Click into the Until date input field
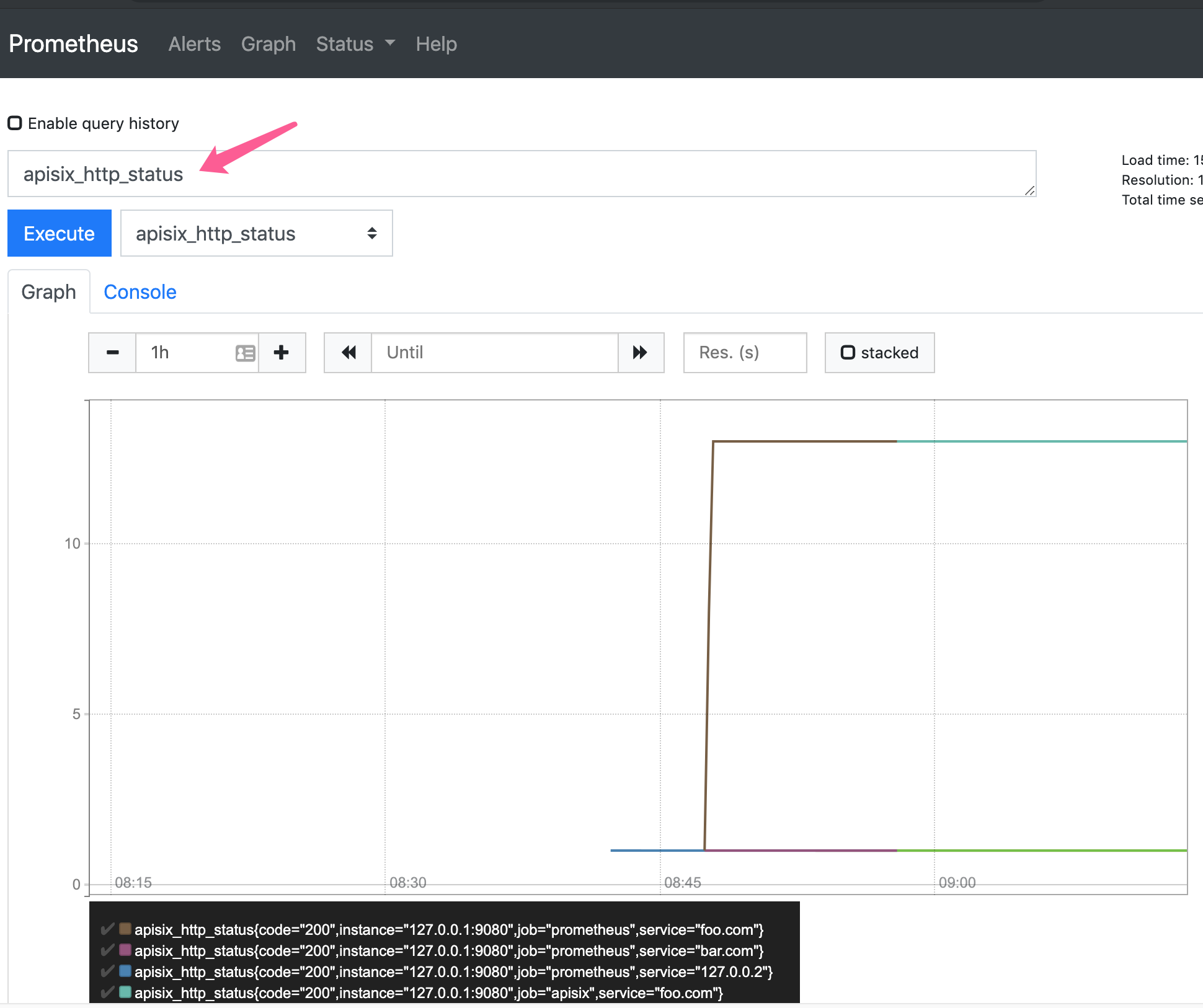Screen dimensions: 1203x1008 pos(494,353)
